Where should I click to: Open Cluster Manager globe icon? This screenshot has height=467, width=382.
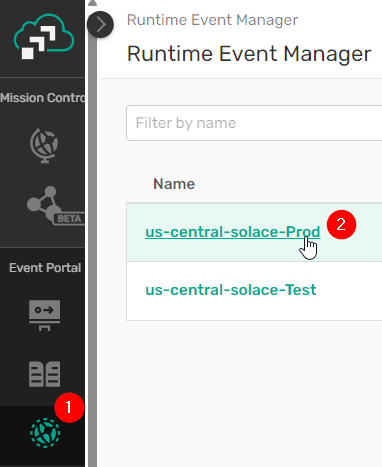tap(44, 145)
